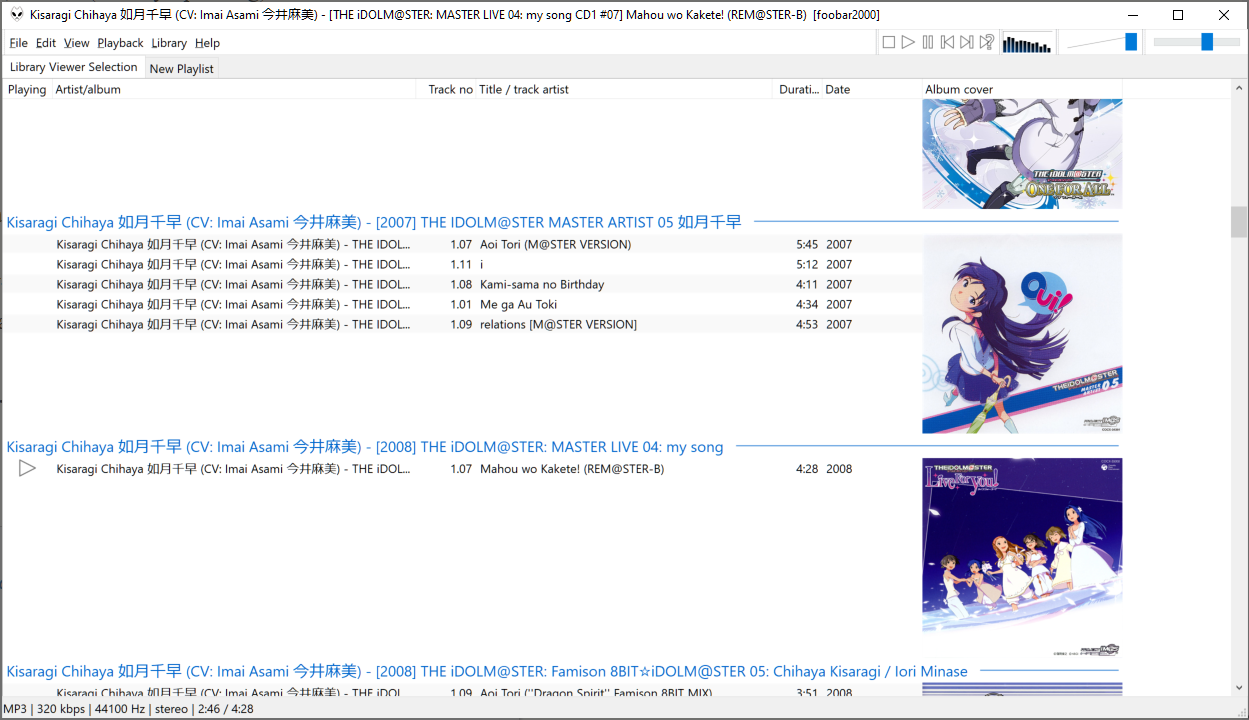Select track Me ga Au Toki
The image size is (1249, 720).
point(462,304)
